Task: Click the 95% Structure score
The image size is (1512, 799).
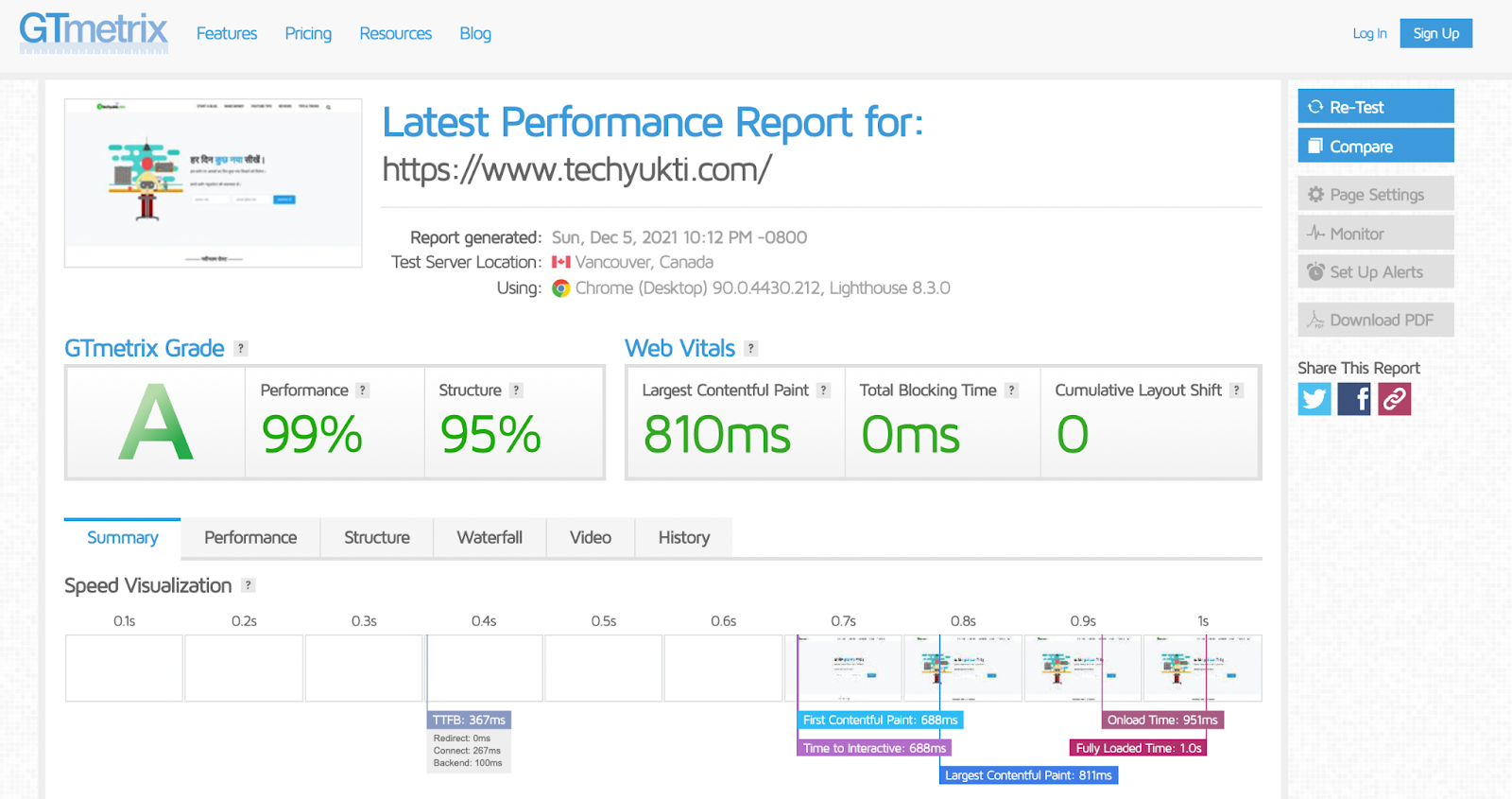Action: click(x=490, y=435)
